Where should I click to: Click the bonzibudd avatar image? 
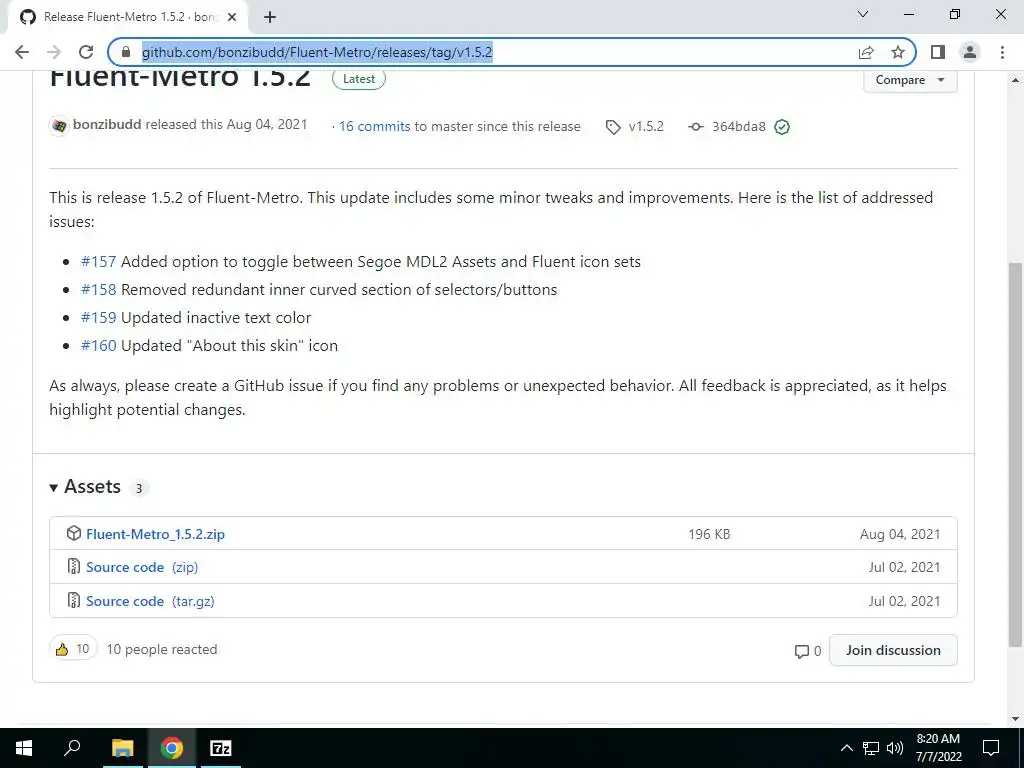click(x=59, y=125)
